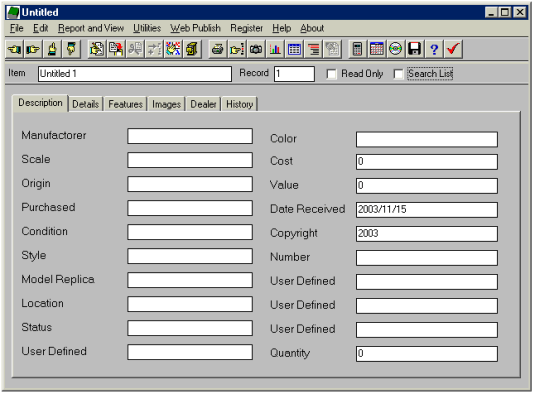Open the Report and View menu

(91, 28)
